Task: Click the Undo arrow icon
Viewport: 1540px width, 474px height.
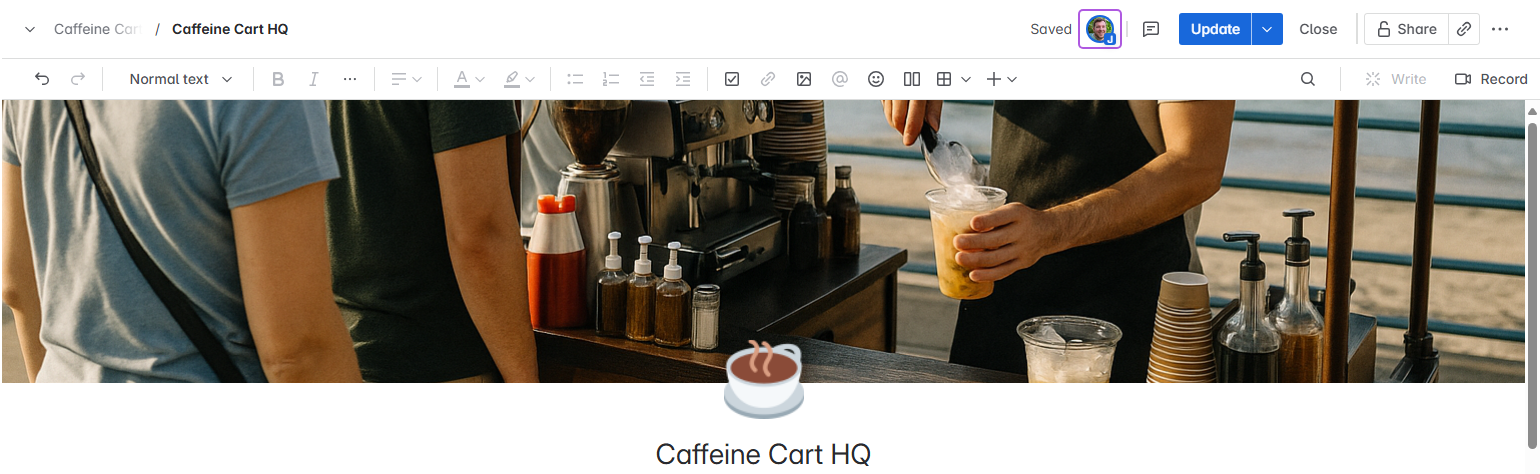Action: tap(42, 79)
